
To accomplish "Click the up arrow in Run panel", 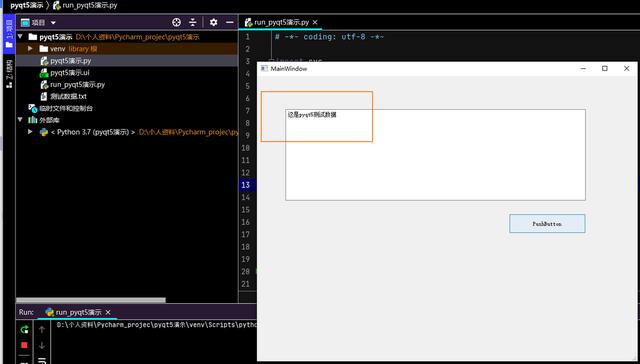I will [42, 329].
